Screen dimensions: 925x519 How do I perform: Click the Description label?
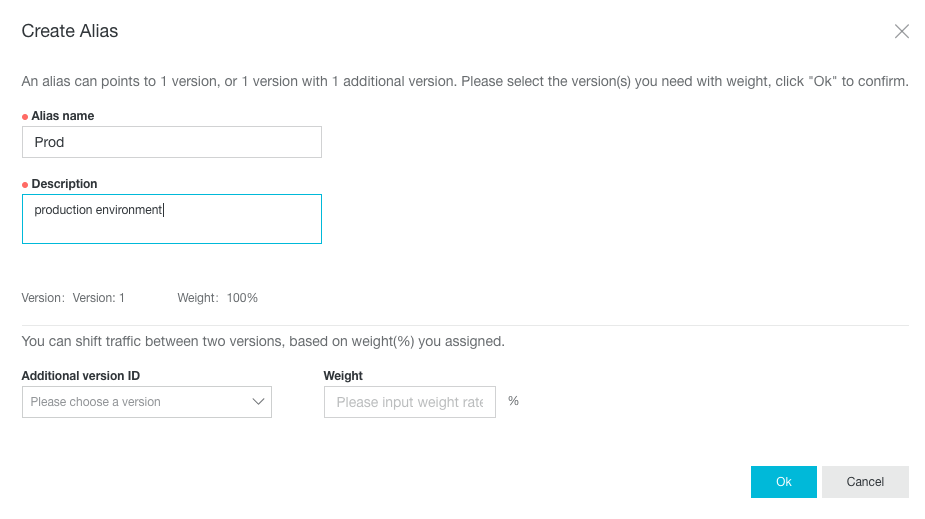64,183
